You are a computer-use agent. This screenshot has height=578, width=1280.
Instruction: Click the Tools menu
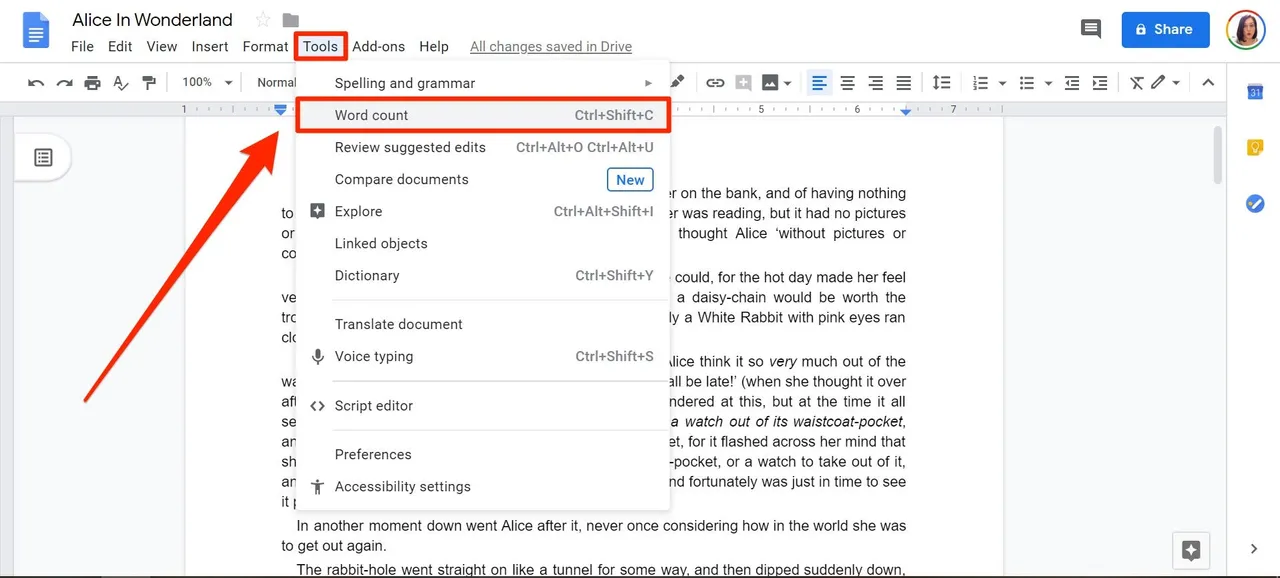tap(321, 46)
